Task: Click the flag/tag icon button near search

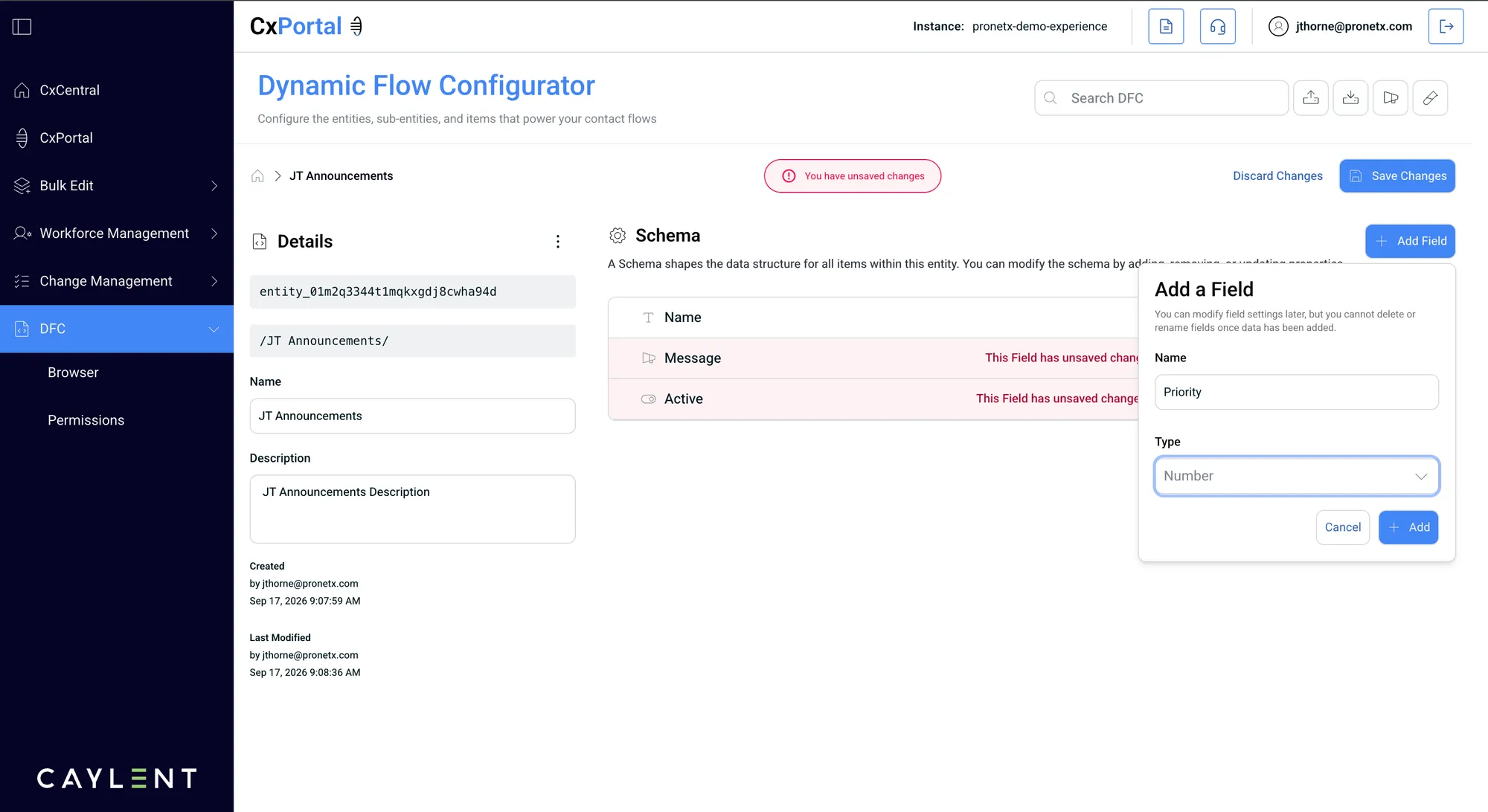Action: (1391, 98)
